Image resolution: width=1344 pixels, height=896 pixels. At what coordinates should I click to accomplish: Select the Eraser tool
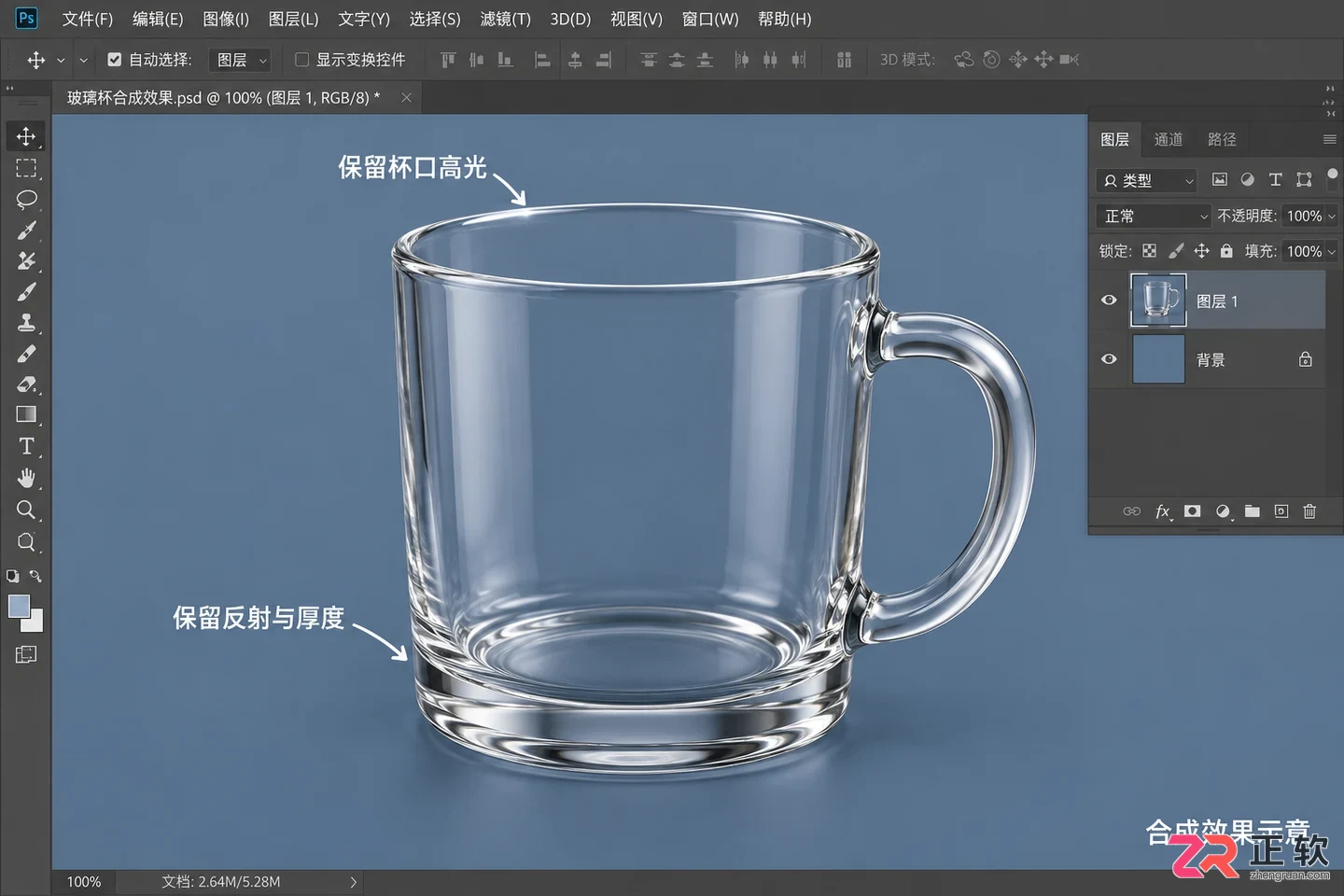26,384
